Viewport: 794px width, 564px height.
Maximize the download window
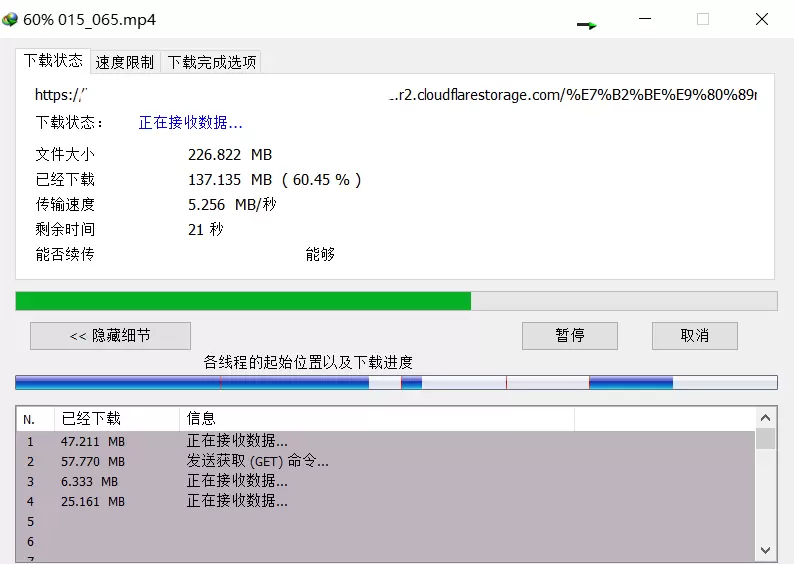tap(703, 19)
